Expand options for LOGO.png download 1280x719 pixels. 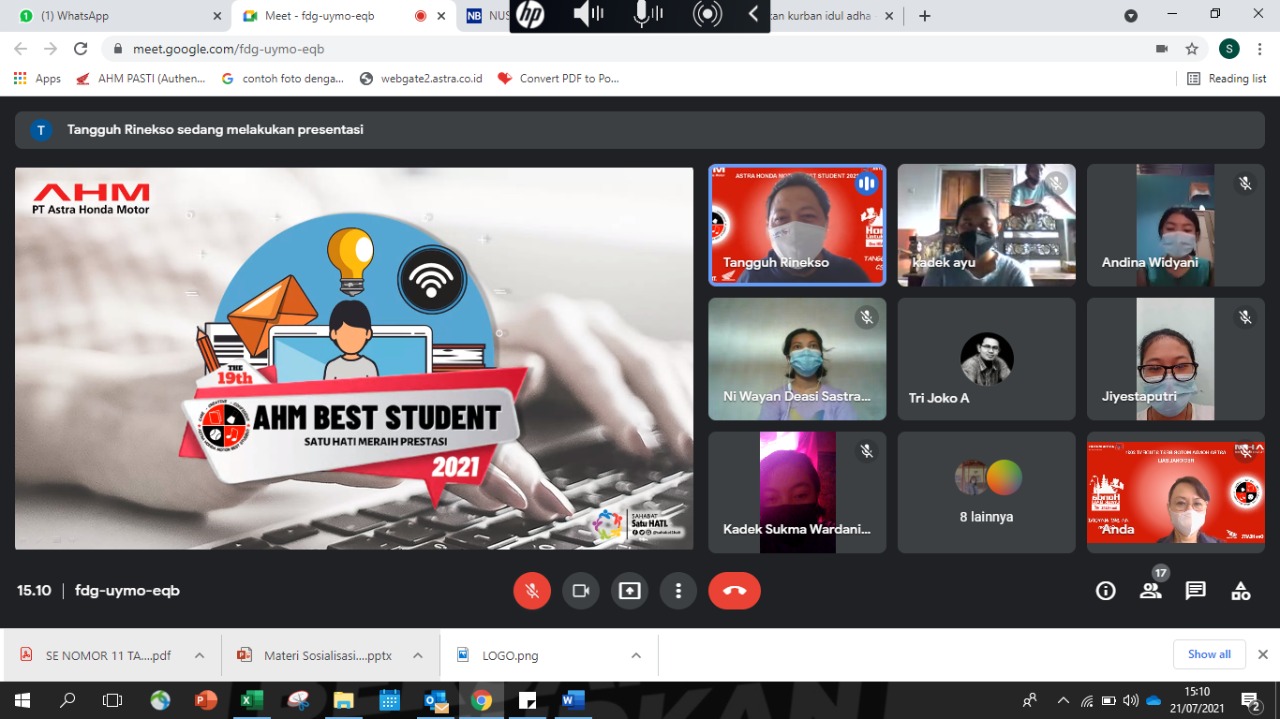tap(636, 655)
